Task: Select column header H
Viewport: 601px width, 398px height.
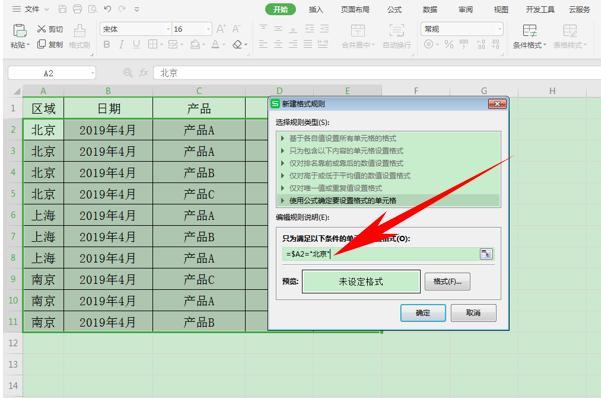Action: [552, 91]
